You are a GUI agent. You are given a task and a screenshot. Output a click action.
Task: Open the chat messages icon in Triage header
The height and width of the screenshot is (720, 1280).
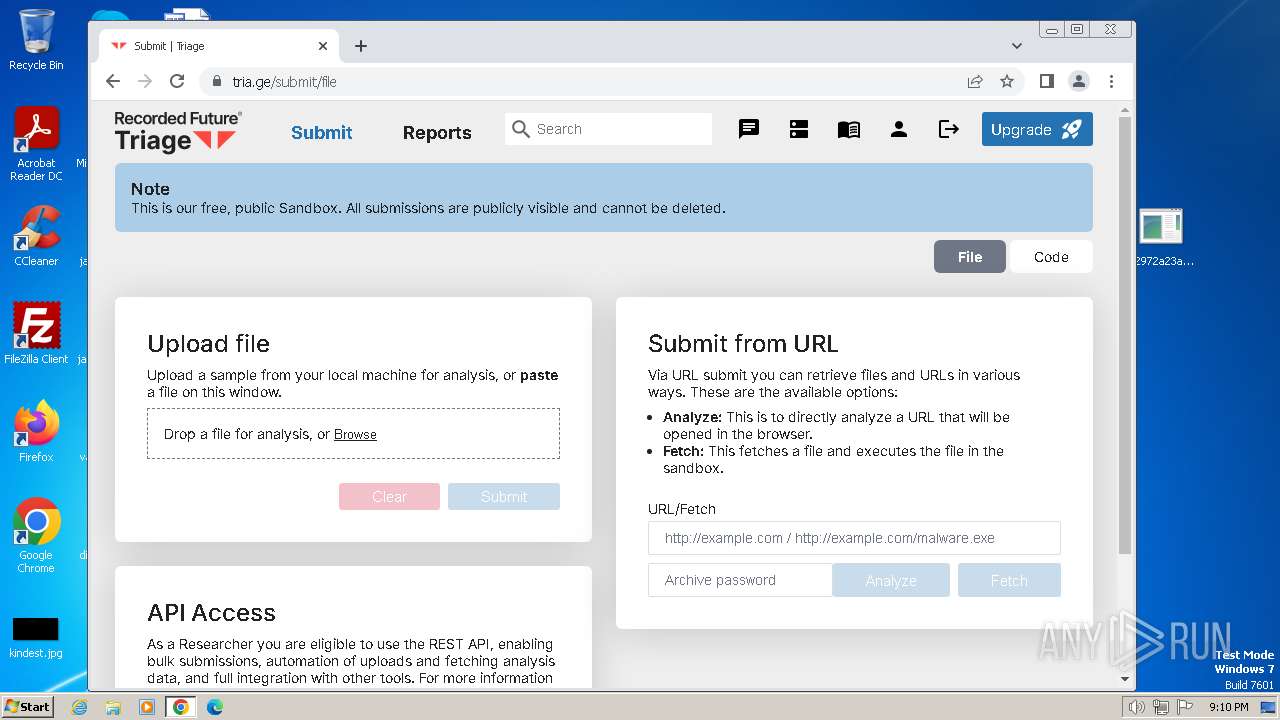pos(749,129)
